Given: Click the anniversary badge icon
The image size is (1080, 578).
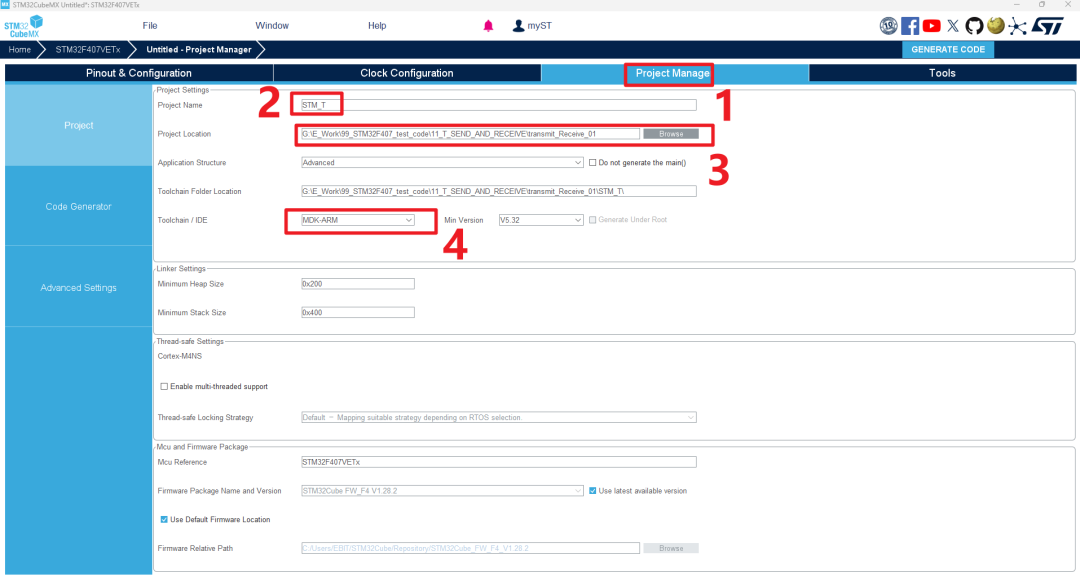Looking at the screenshot, I should click(889, 26).
